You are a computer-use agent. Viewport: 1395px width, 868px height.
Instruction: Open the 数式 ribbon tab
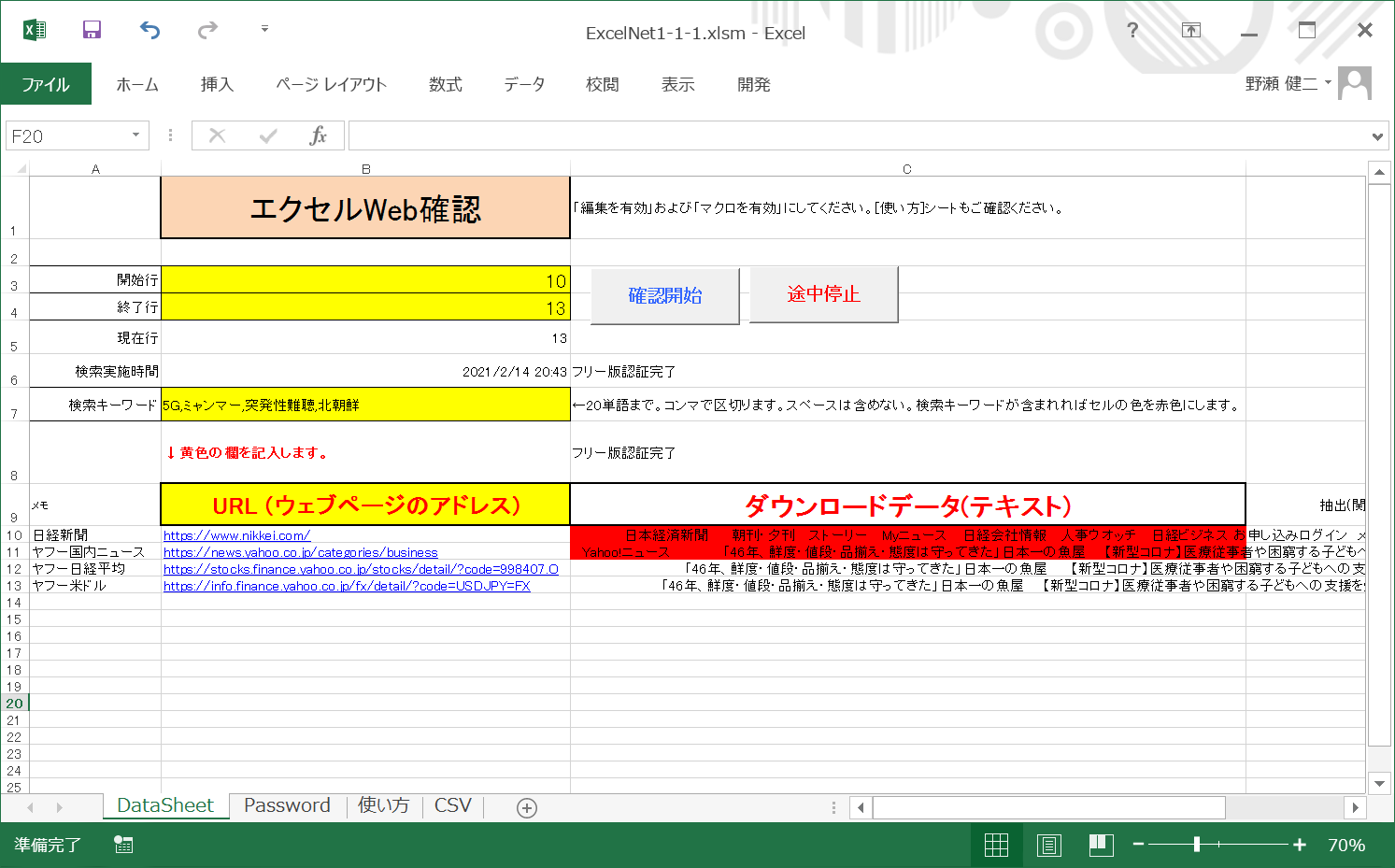tap(446, 84)
